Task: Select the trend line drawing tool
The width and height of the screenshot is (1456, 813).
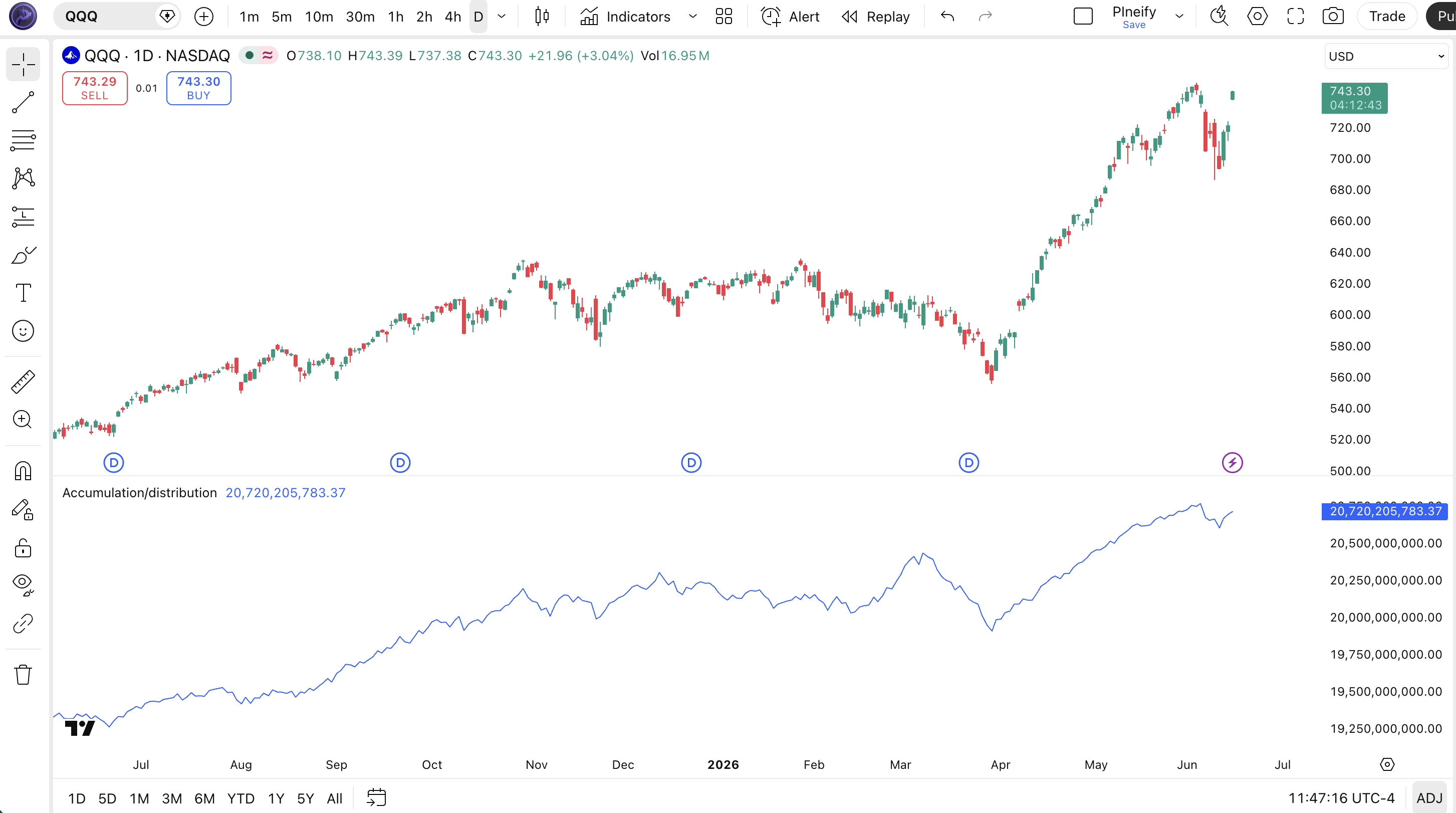Action: point(23,102)
